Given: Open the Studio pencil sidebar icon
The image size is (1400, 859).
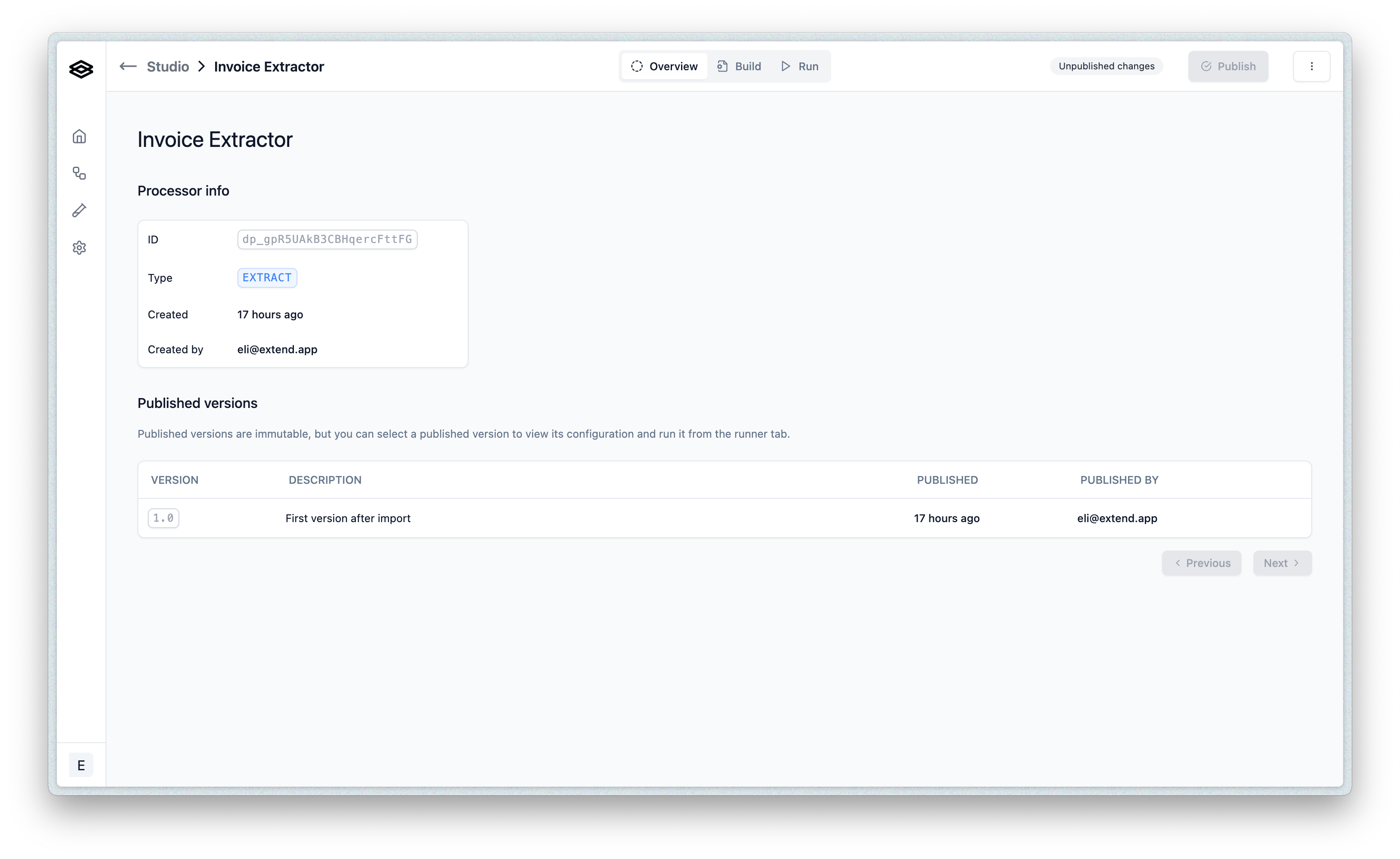Looking at the screenshot, I should 79,210.
